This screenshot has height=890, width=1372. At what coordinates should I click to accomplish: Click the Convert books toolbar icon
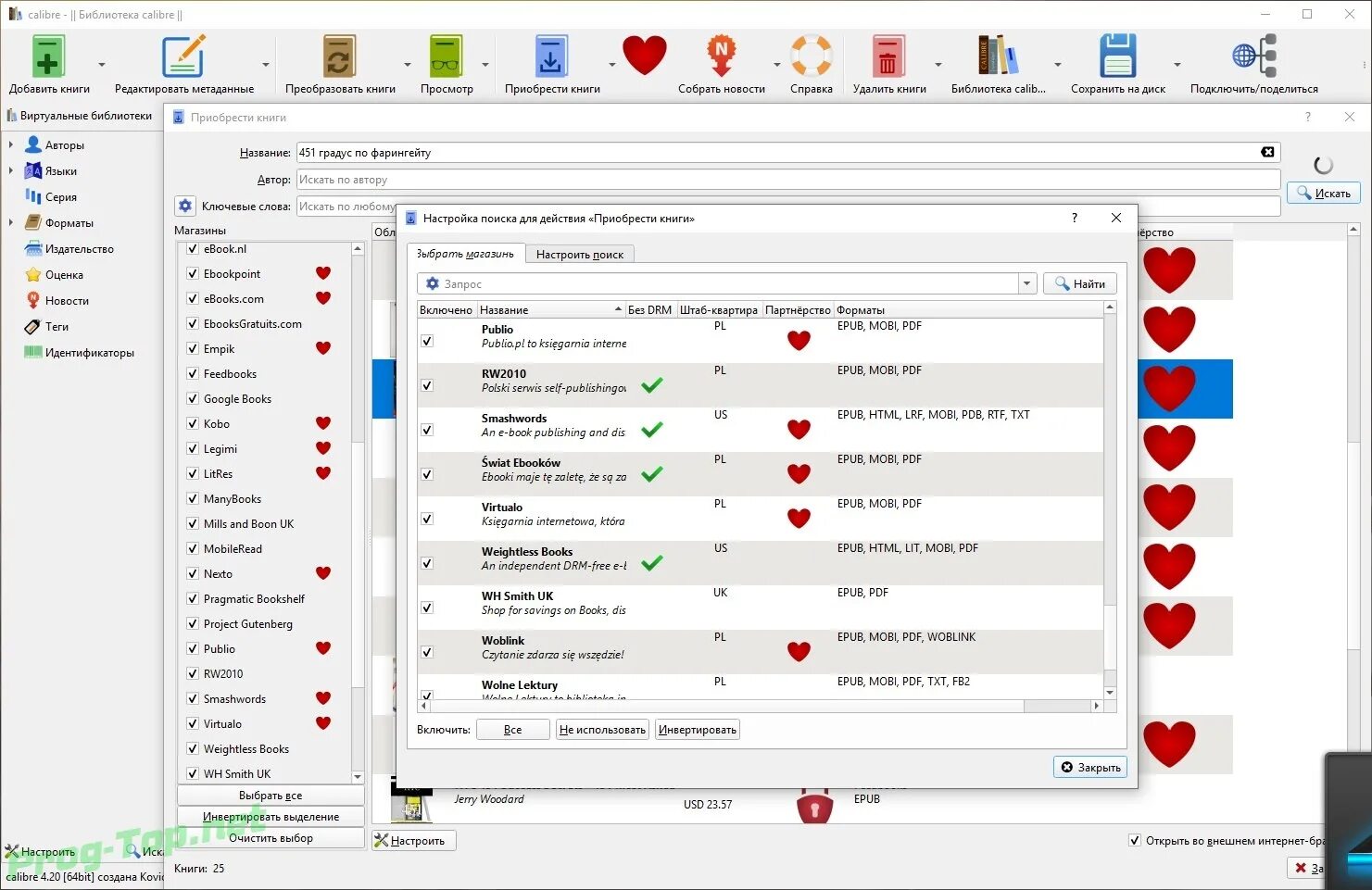339,56
